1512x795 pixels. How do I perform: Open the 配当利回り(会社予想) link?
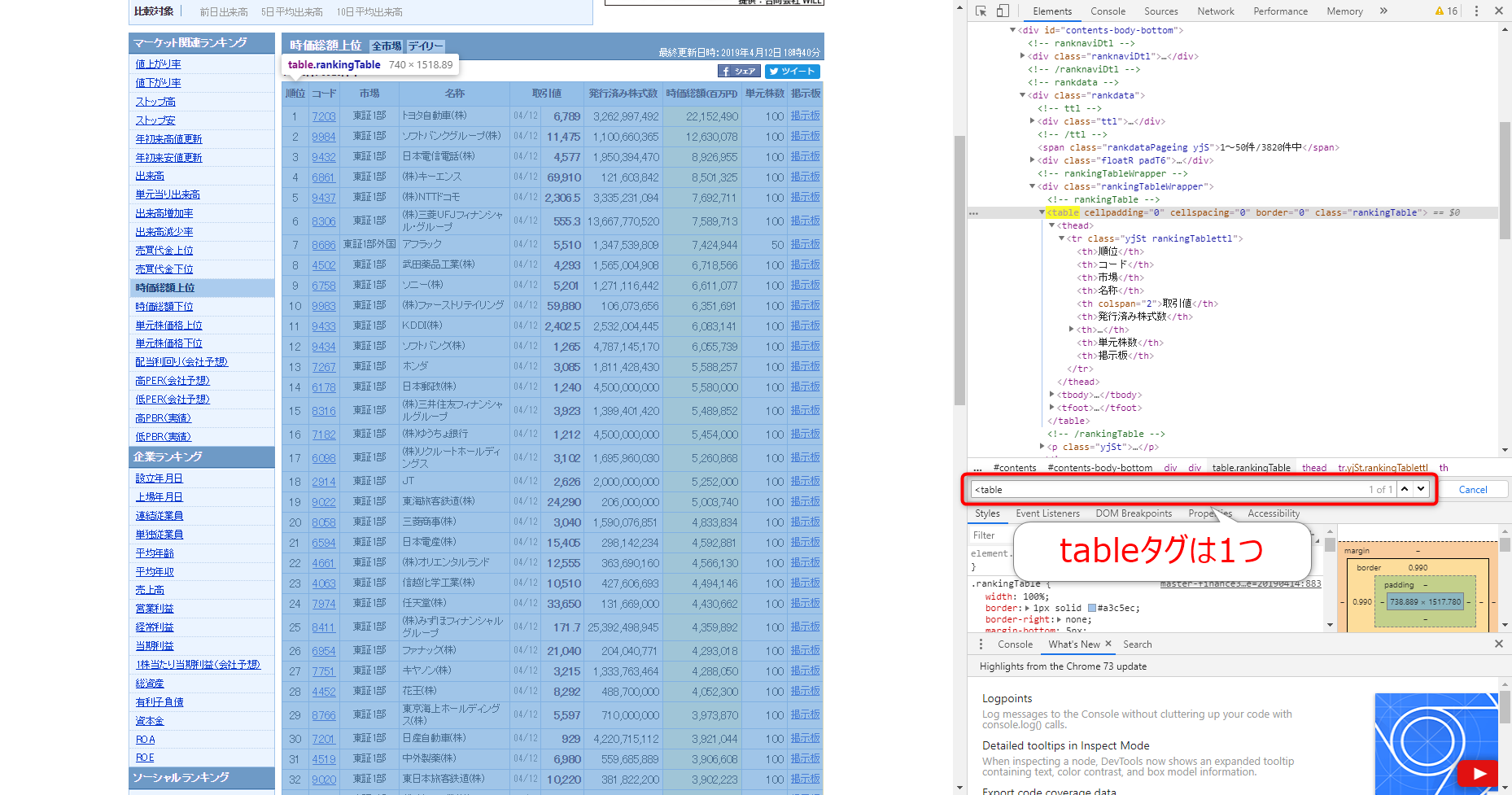[x=181, y=362]
